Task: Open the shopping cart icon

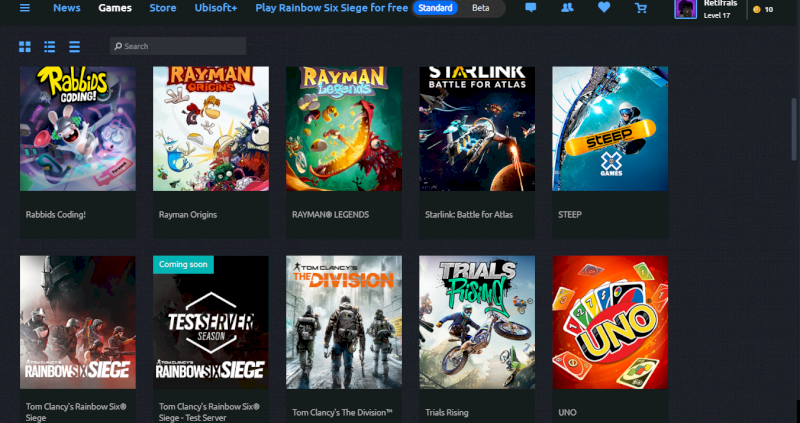Action: [x=641, y=8]
